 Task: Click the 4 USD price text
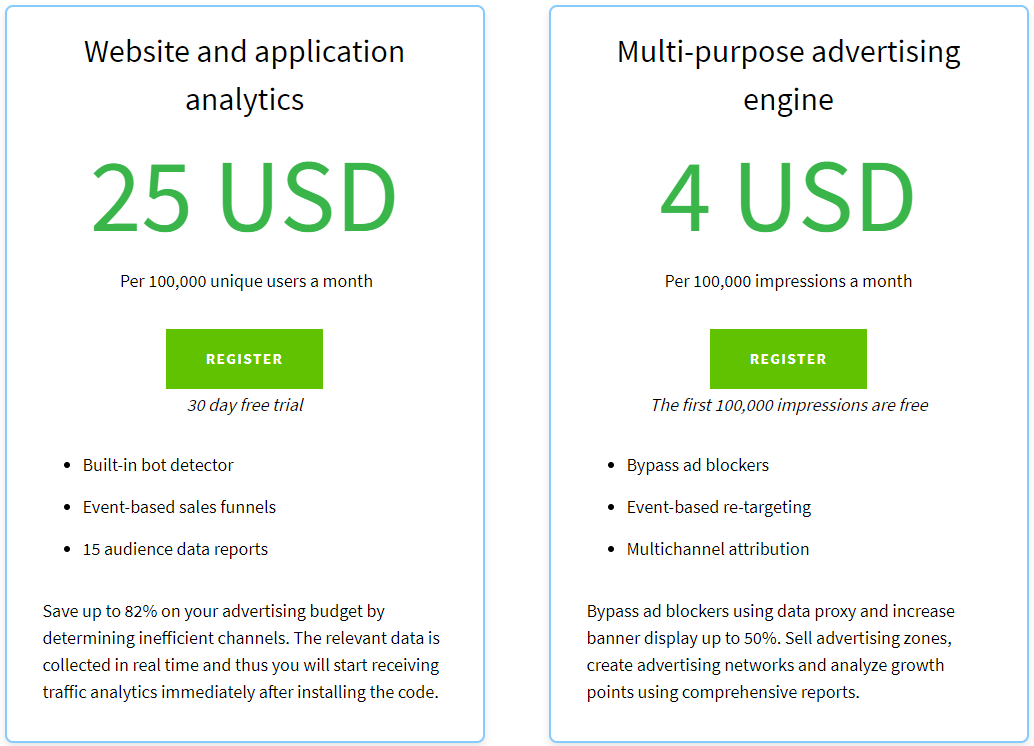tap(789, 197)
